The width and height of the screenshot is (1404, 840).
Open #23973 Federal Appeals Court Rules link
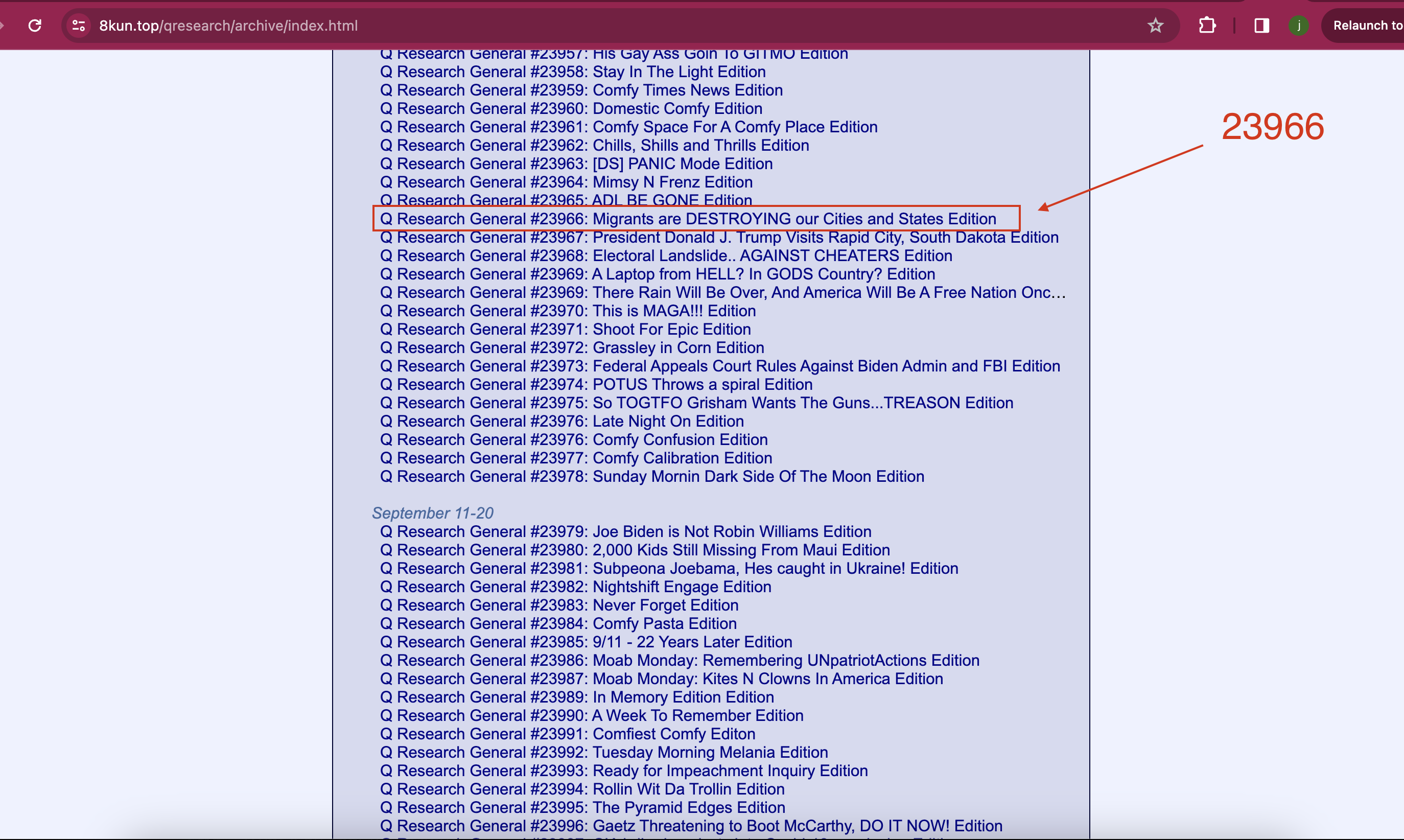tap(720, 366)
